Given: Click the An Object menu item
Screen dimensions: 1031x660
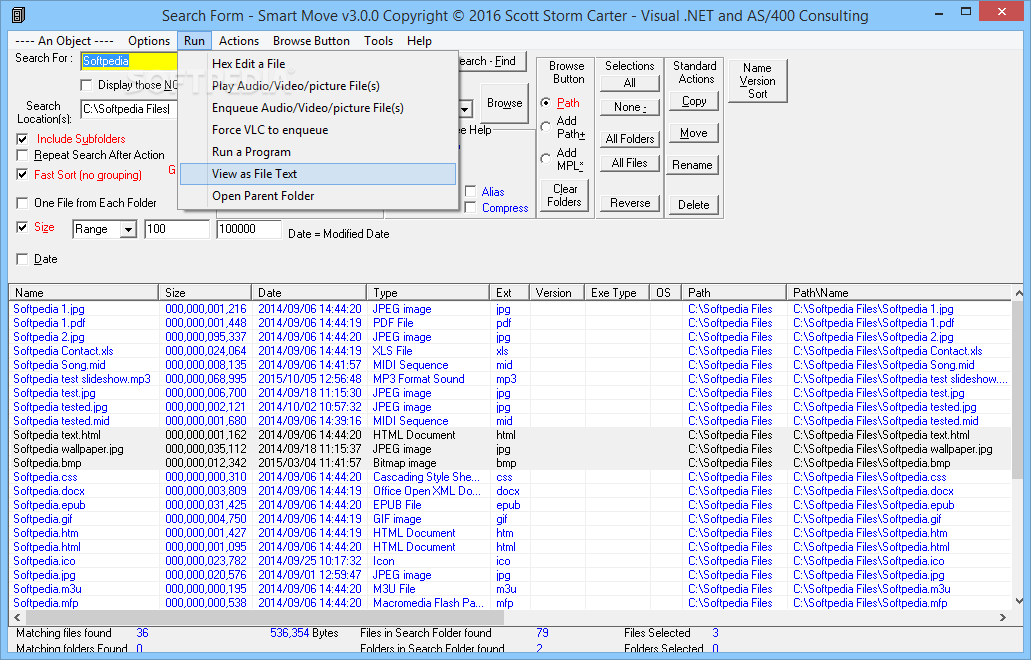Looking at the screenshot, I should tap(64, 41).
